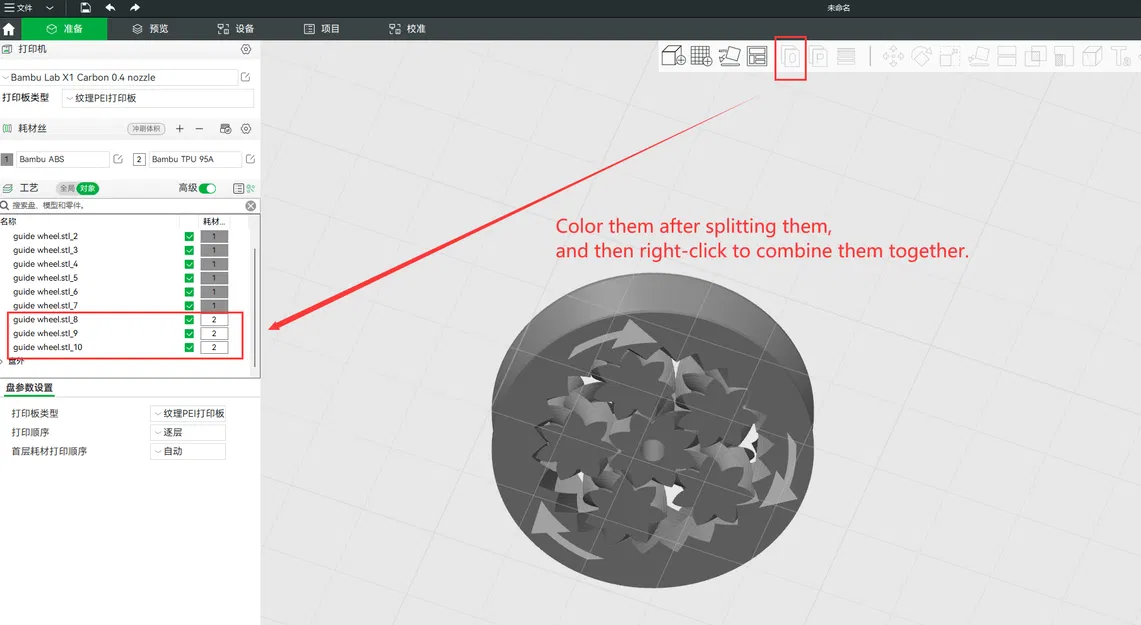Open printer section settings gear

tap(246, 49)
